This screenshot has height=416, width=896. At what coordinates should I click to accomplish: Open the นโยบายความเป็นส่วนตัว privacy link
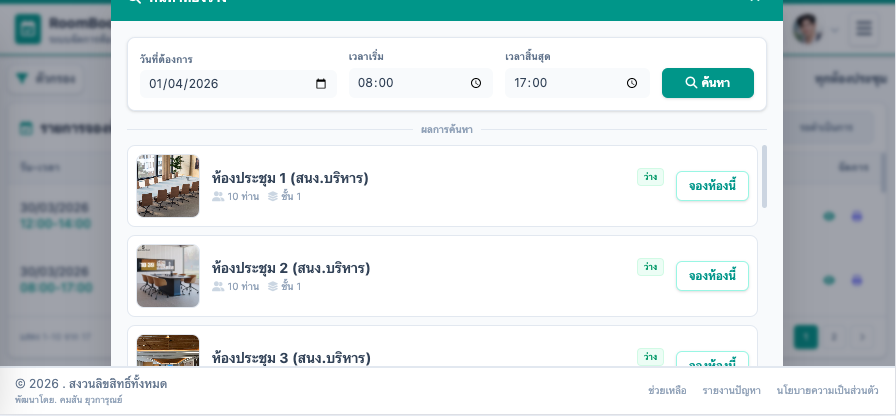tap(827, 390)
